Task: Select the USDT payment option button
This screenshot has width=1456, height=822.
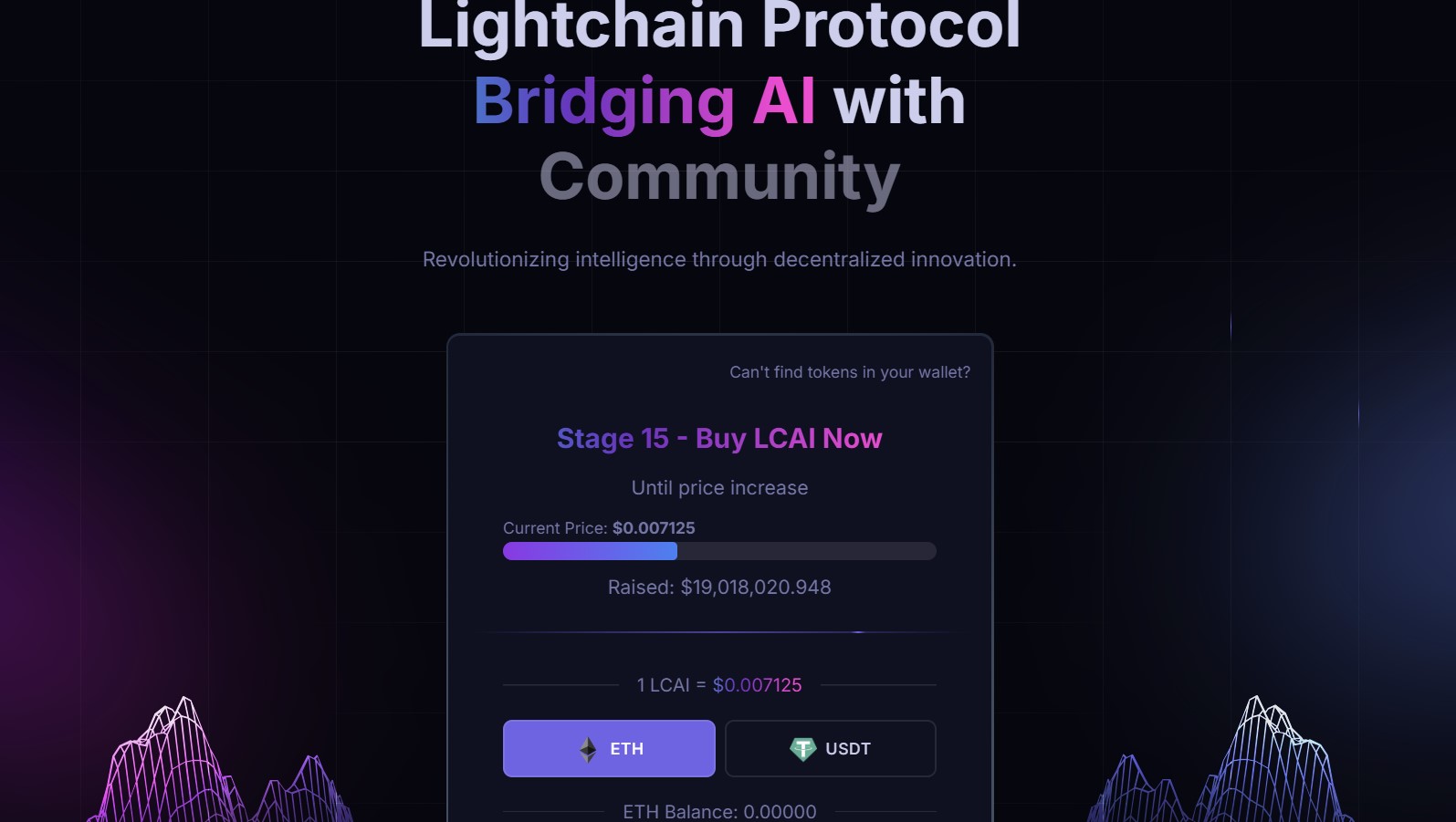Action: (x=830, y=748)
